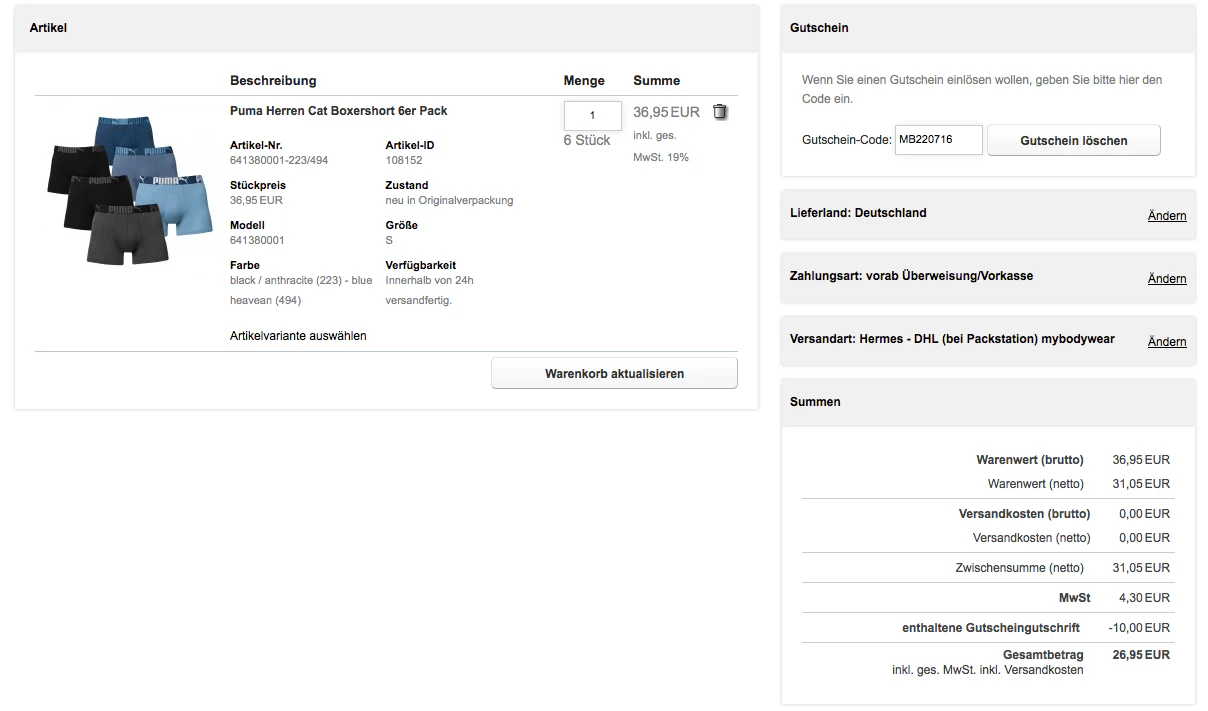This screenshot has width=1208, height=711.
Task: Select the Artikel-ID value 108152
Action: coord(404,160)
